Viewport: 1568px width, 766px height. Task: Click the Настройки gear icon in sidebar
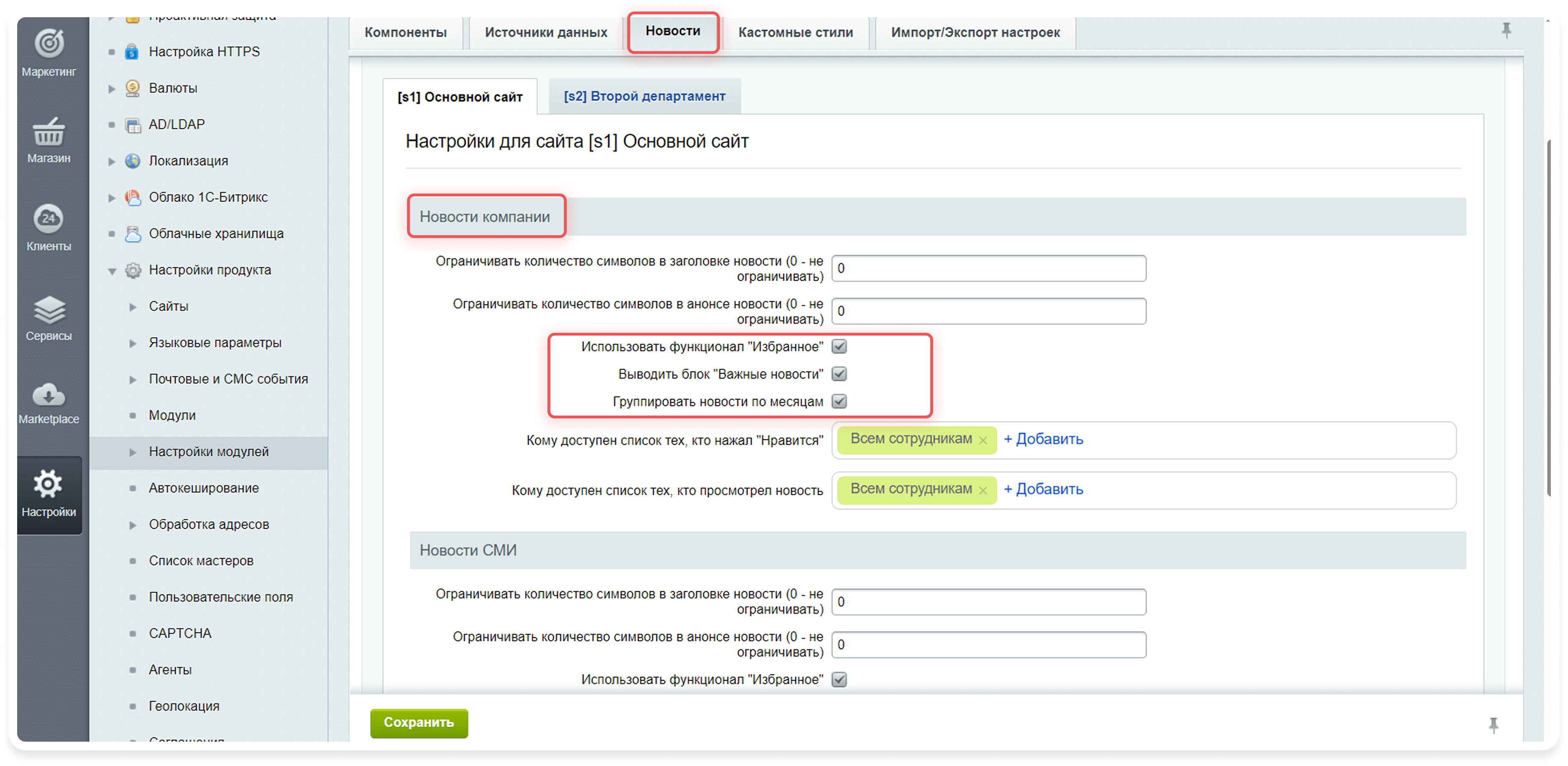[x=49, y=485]
